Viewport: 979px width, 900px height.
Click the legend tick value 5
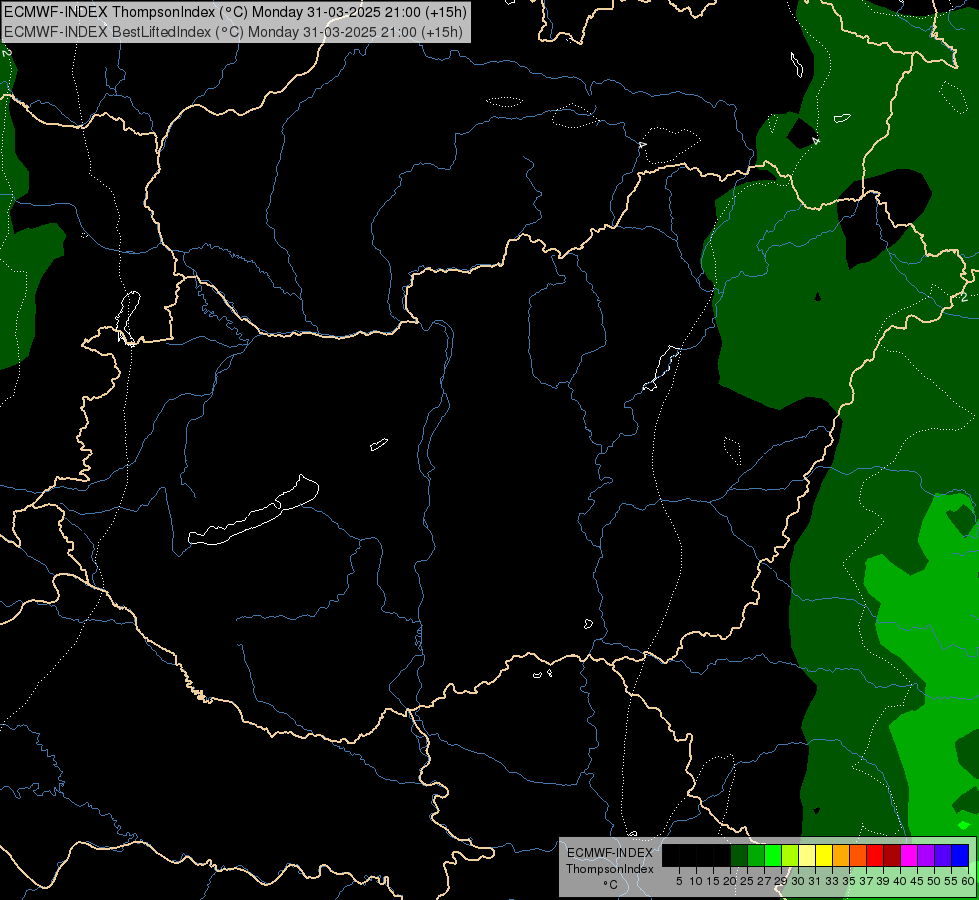(x=679, y=881)
